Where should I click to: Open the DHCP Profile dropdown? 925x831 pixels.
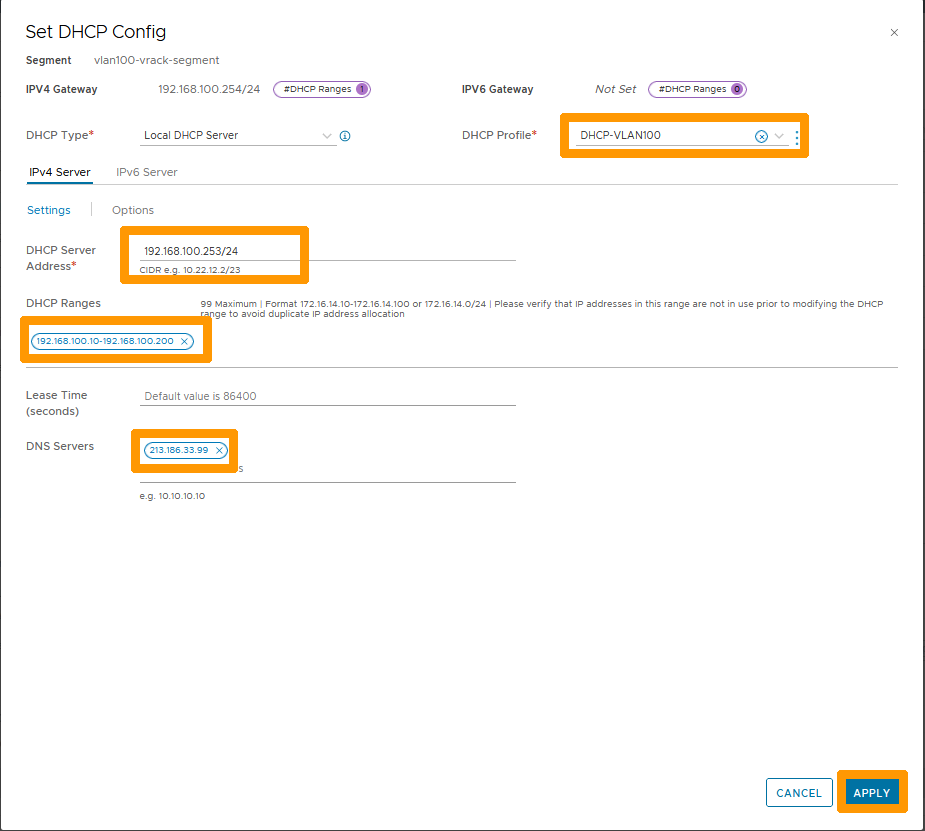[x=779, y=136]
